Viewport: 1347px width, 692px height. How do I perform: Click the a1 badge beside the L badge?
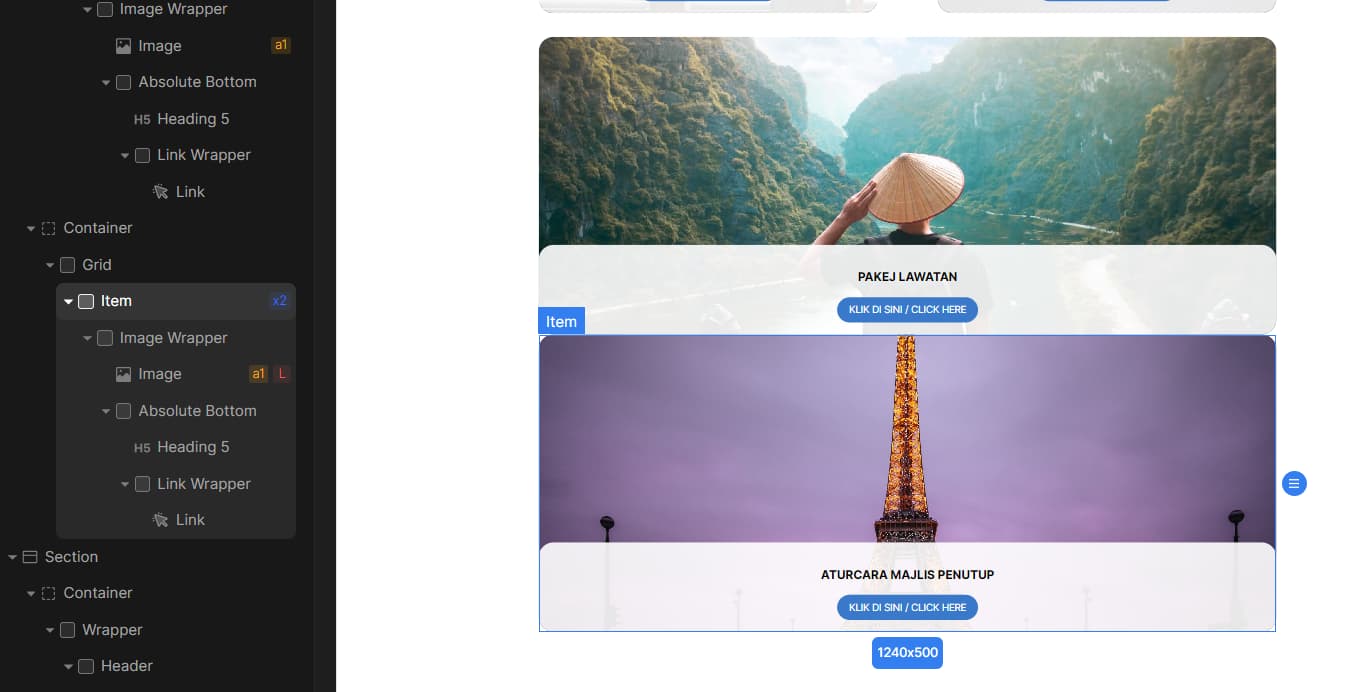258,374
